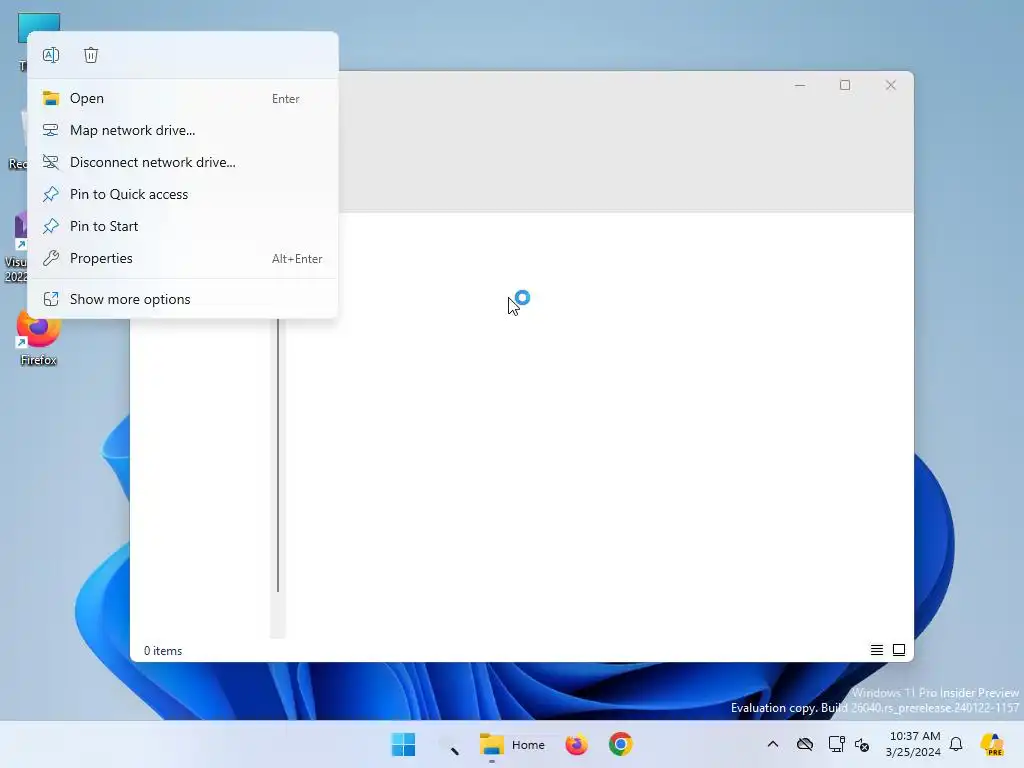Switch File Explorer to large icons view
The image size is (1024, 768).
899,650
